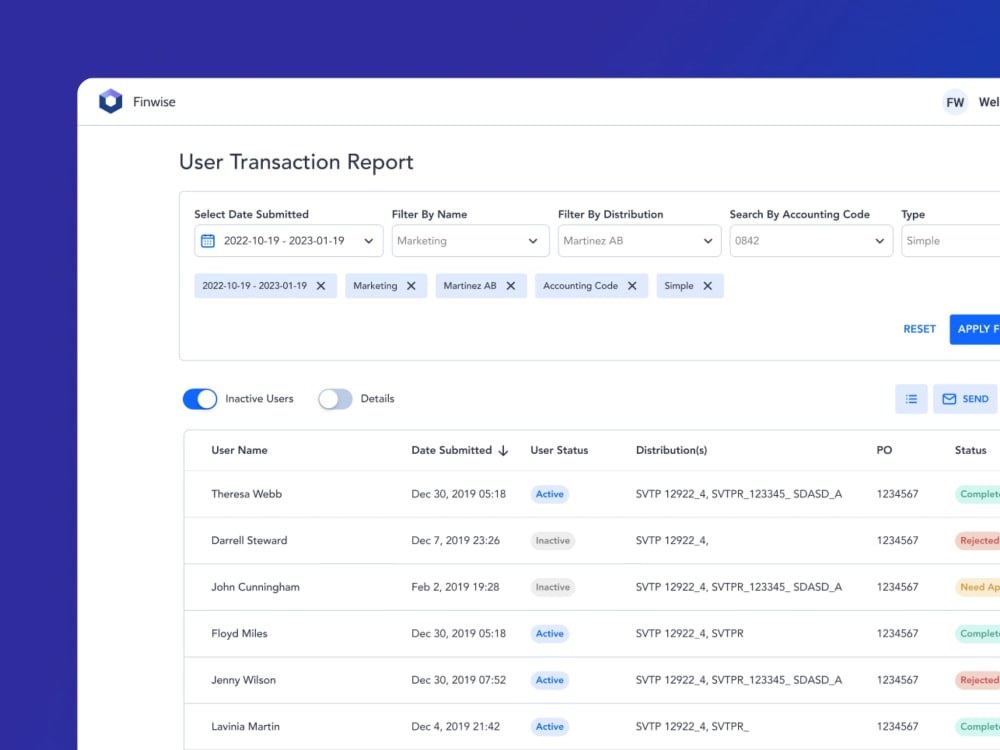Image resolution: width=1000 pixels, height=750 pixels.
Task: Click the Finwise logo icon
Action: pos(110,100)
